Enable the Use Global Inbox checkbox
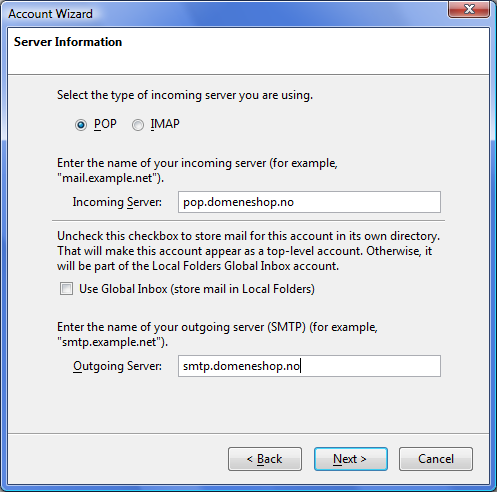 coord(66,289)
